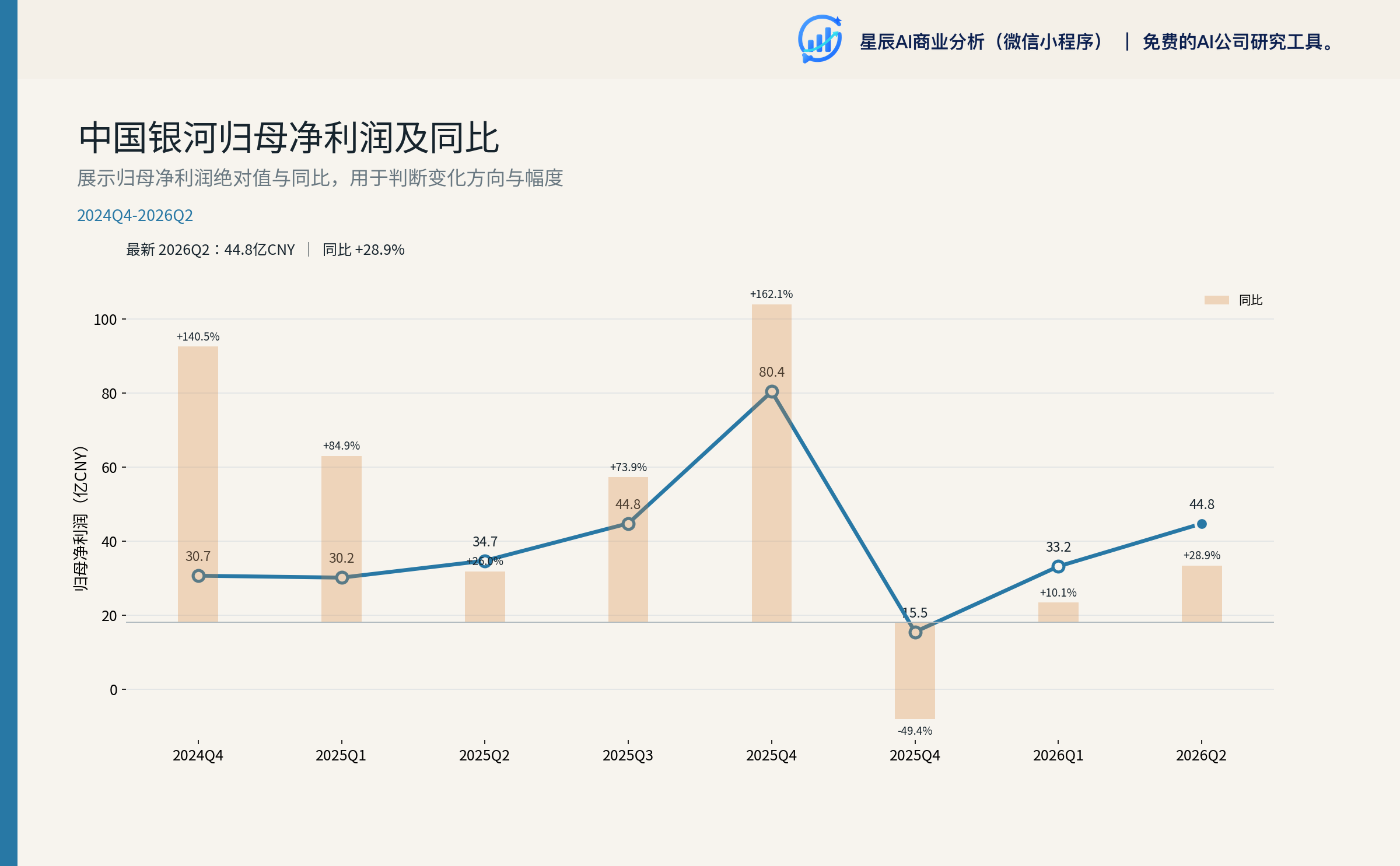Click the 同比 legend label
This screenshot has width=1400, height=866.
pos(1251,300)
